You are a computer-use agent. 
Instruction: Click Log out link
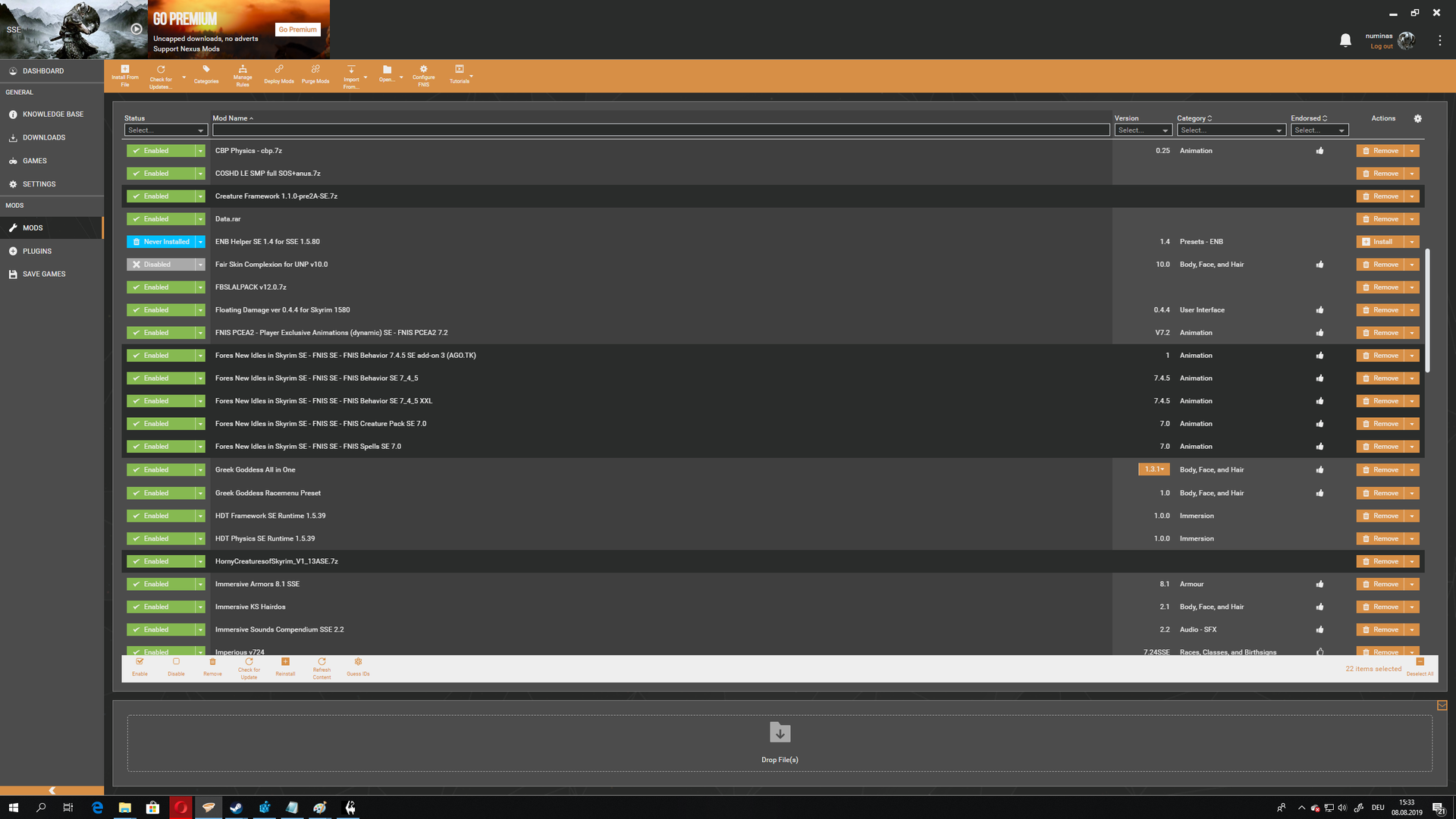[1381, 46]
